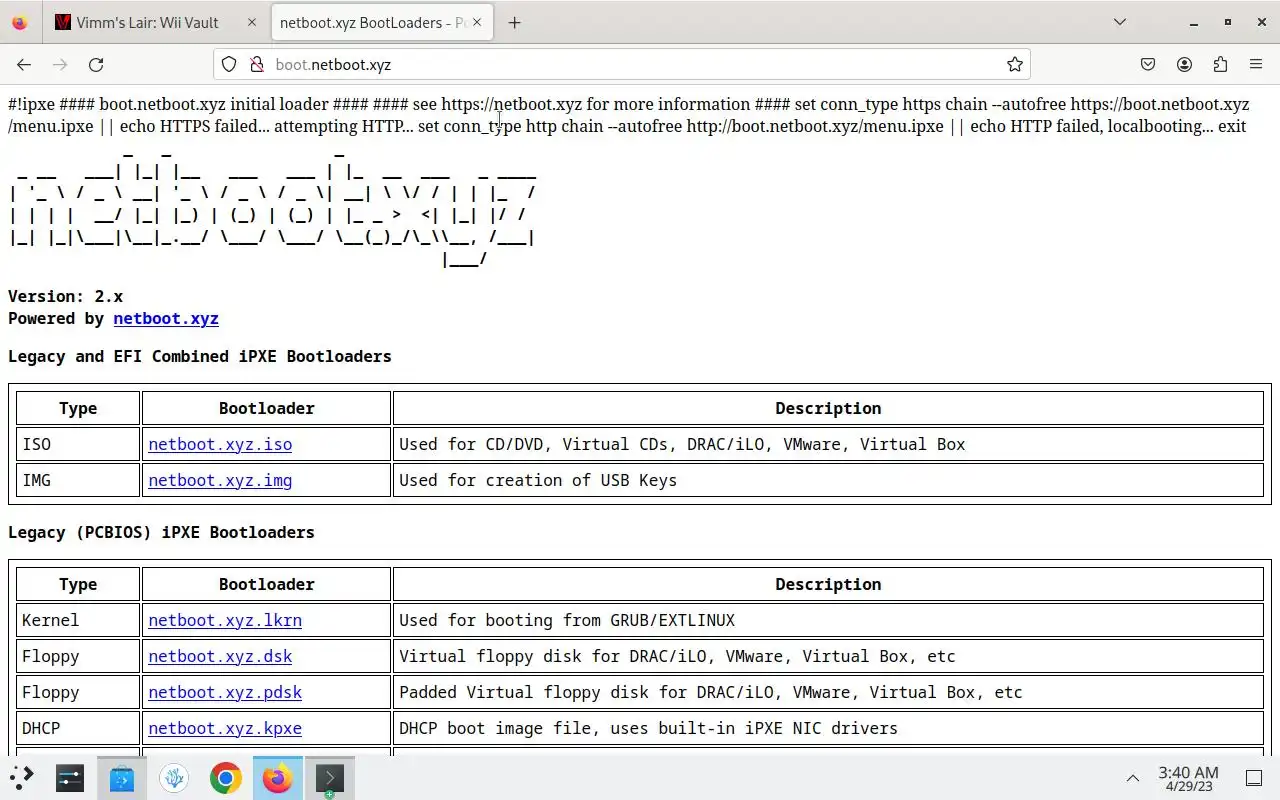The width and height of the screenshot is (1280, 800).
Task: Open System Settings from the taskbar
Action: pyautogui.click(x=70, y=777)
